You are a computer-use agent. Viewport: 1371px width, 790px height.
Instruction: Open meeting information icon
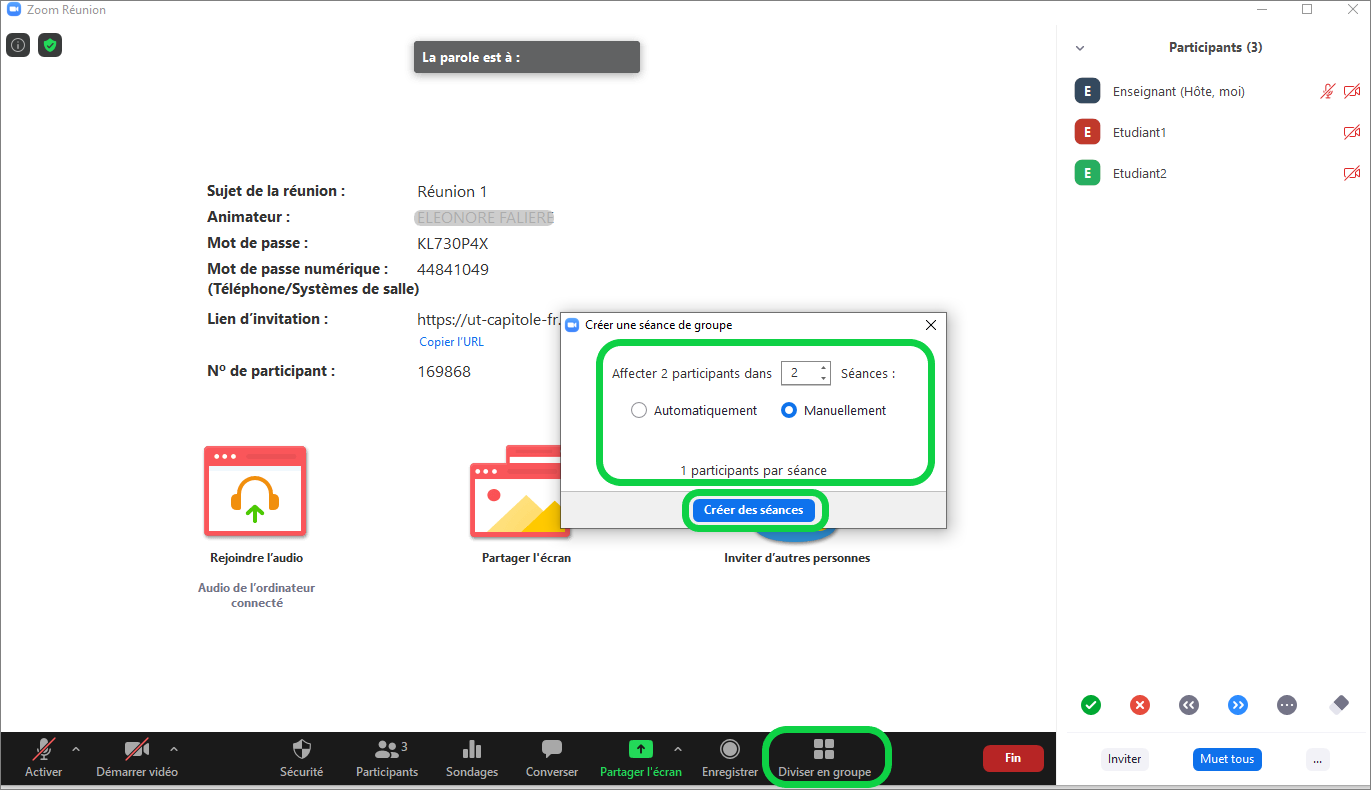point(18,45)
